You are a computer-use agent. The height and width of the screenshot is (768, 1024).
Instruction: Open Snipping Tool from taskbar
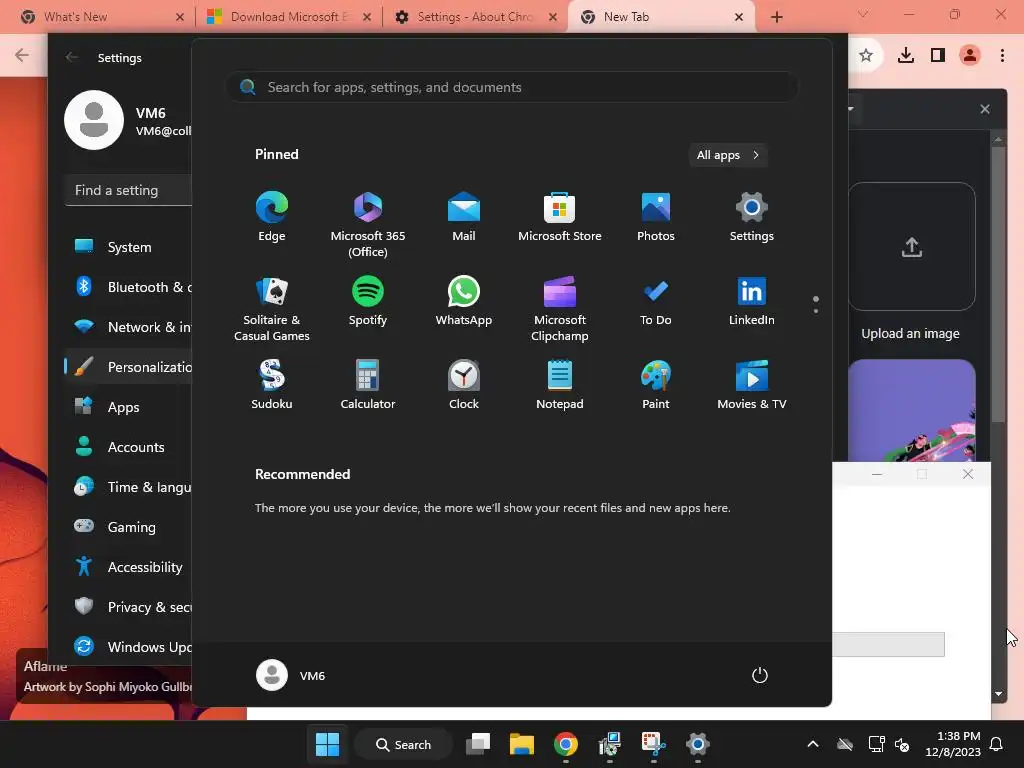pos(653,744)
